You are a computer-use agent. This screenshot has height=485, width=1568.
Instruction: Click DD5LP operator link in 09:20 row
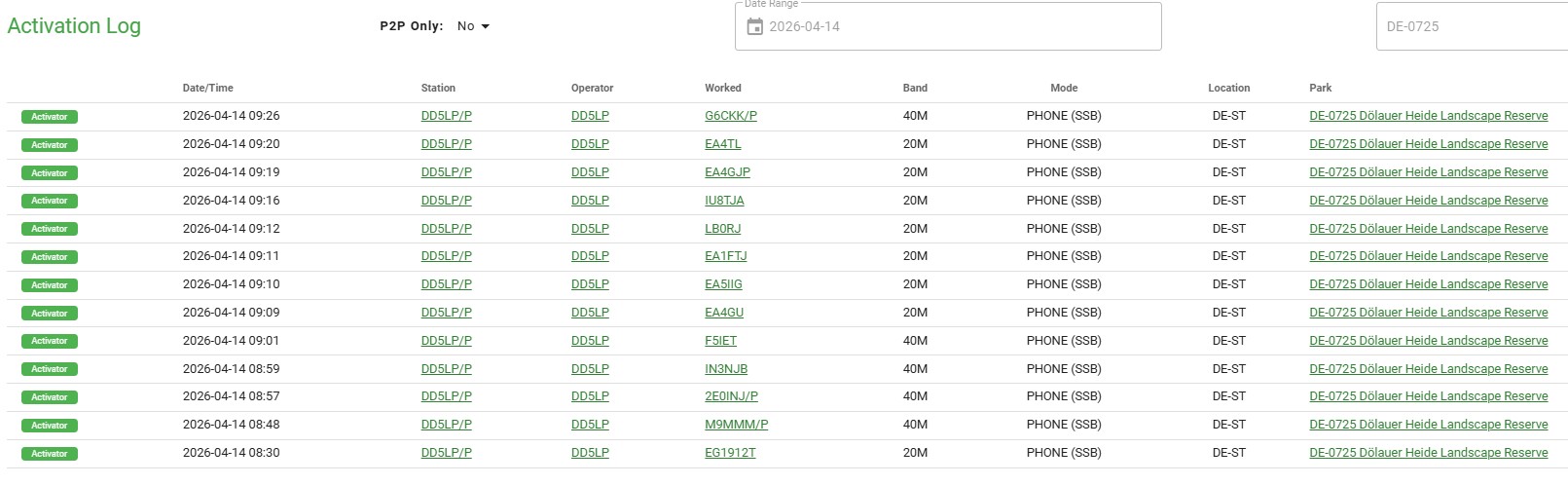click(590, 144)
